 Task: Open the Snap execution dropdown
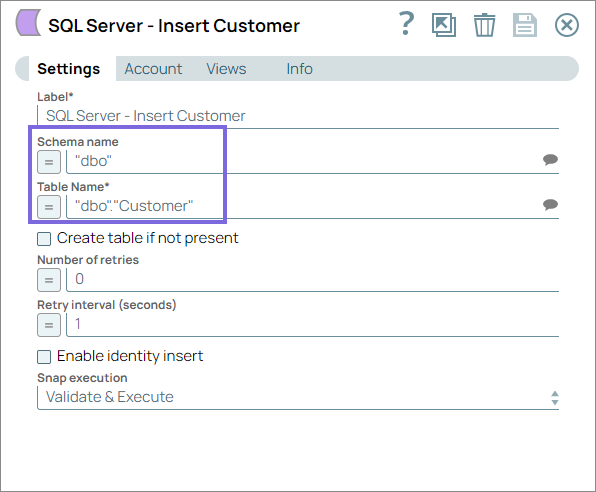click(298, 398)
